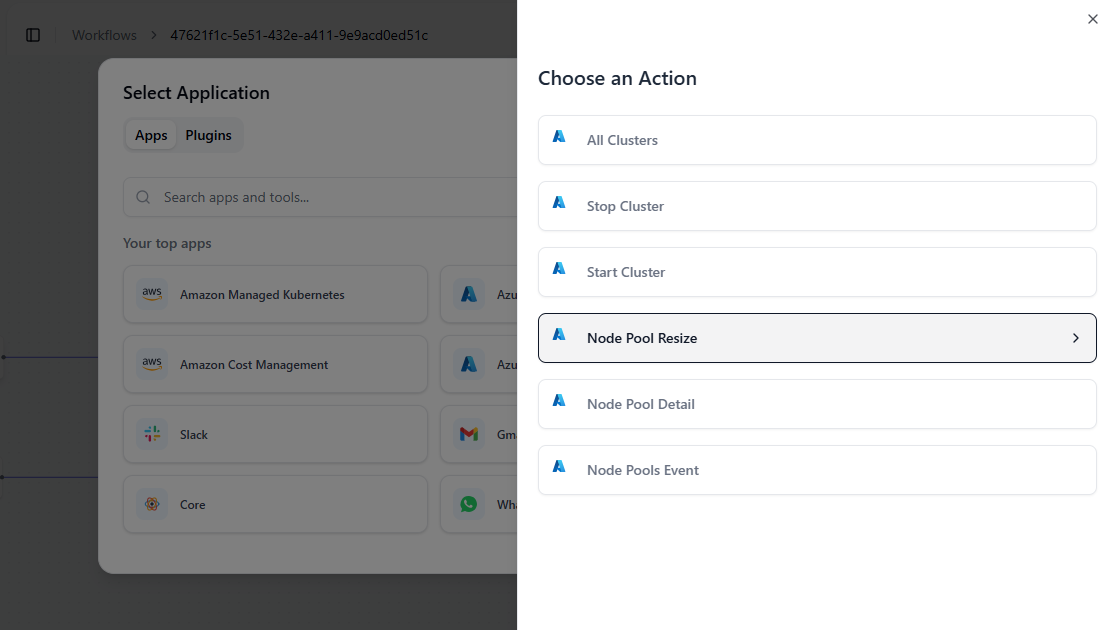Toggle the sidebar panel icon
1117x630 pixels.
33,35
